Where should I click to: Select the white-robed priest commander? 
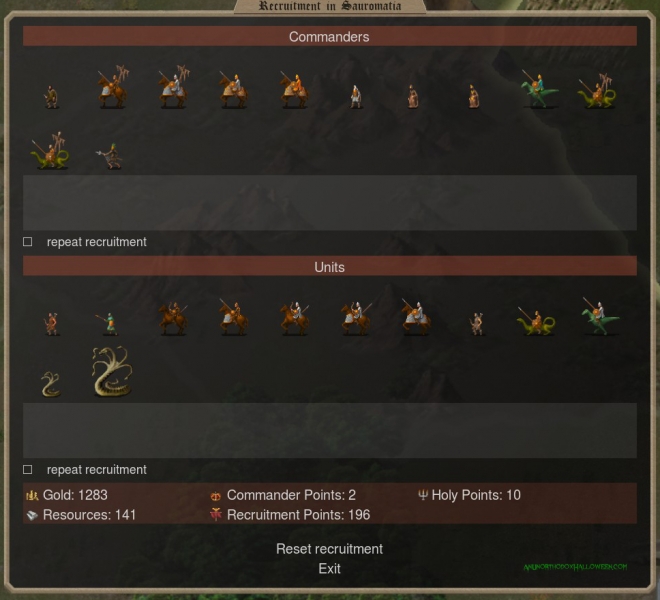pyautogui.click(x=356, y=96)
